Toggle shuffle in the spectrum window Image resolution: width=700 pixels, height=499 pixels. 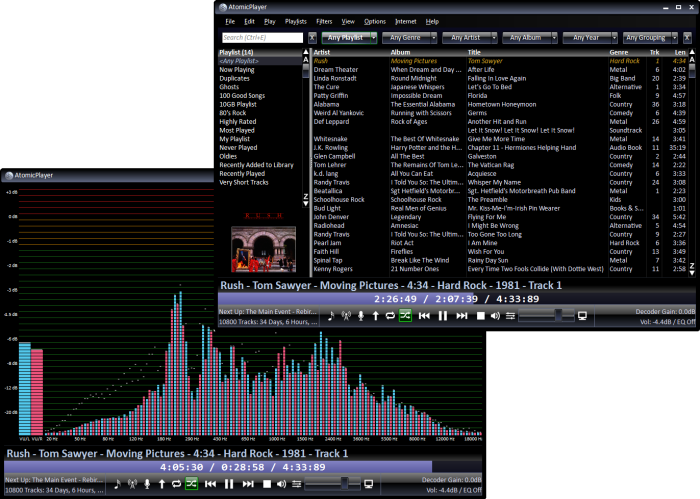(192, 484)
